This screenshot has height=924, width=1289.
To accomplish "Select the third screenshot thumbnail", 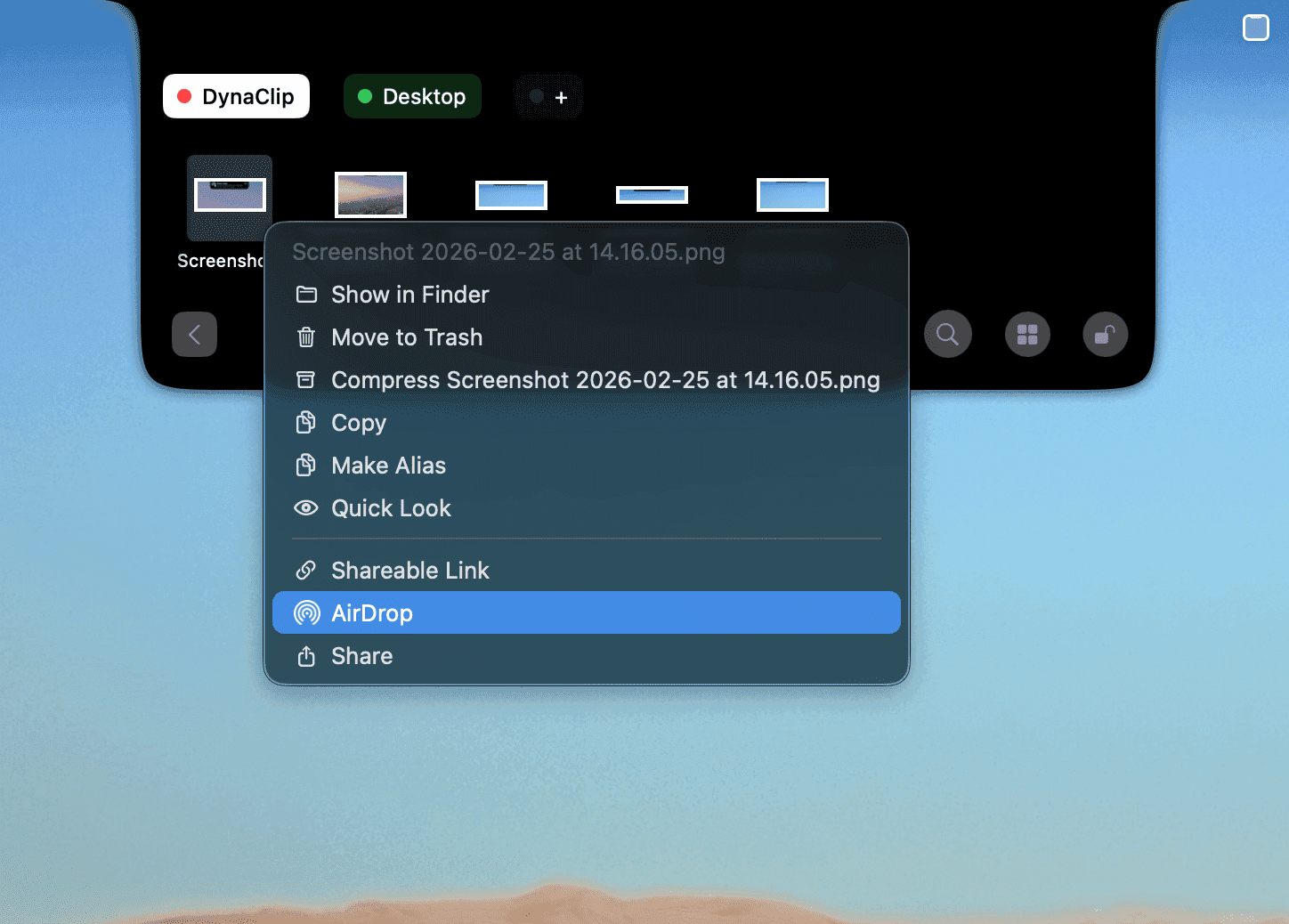I will [x=511, y=195].
